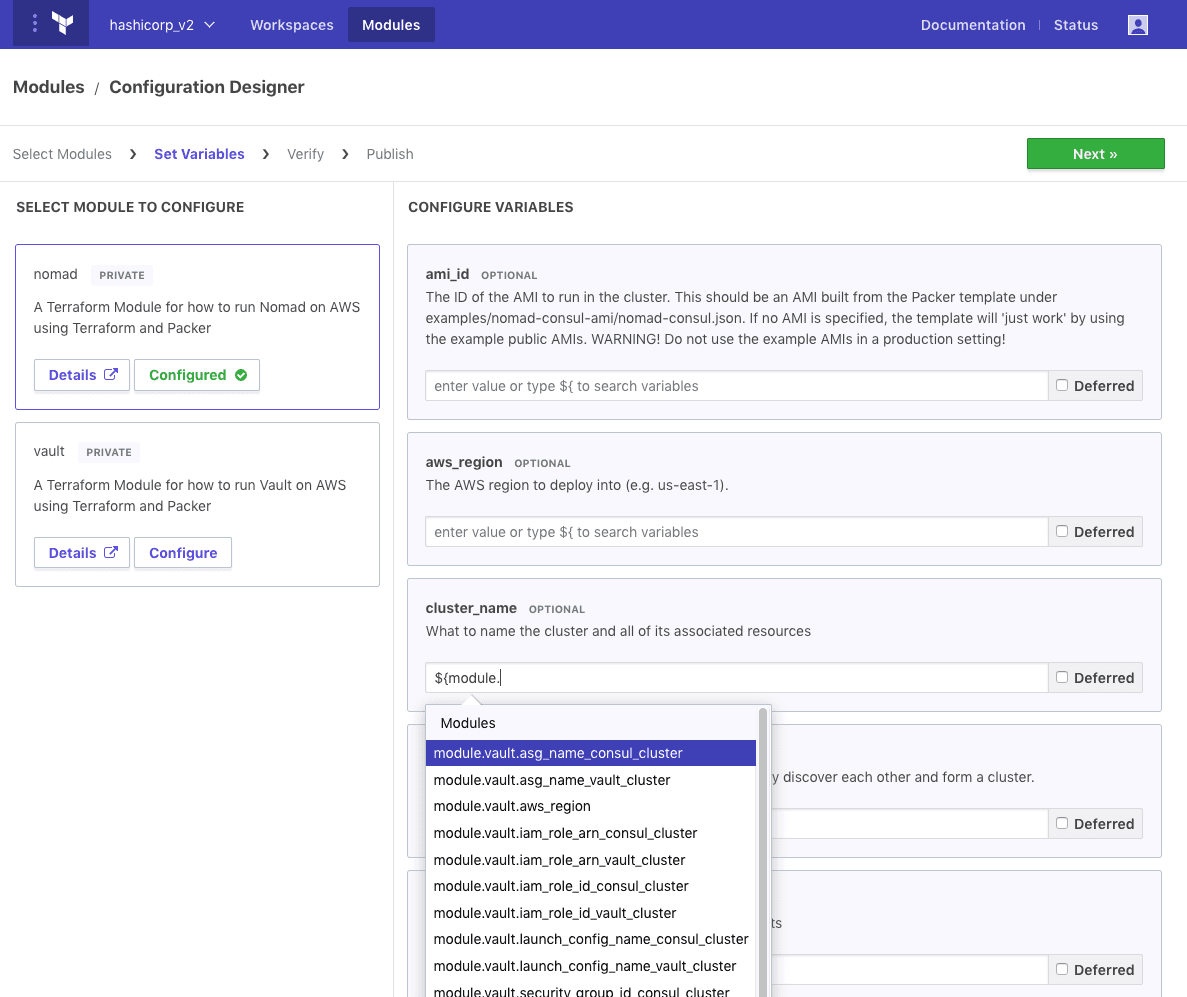Enable Deferred checkbox for ami_id
The height and width of the screenshot is (997, 1187).
[1062, 385]
